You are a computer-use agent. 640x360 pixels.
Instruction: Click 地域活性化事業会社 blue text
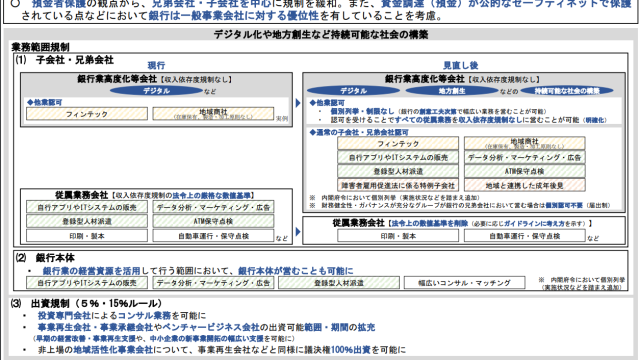[113, 350]
